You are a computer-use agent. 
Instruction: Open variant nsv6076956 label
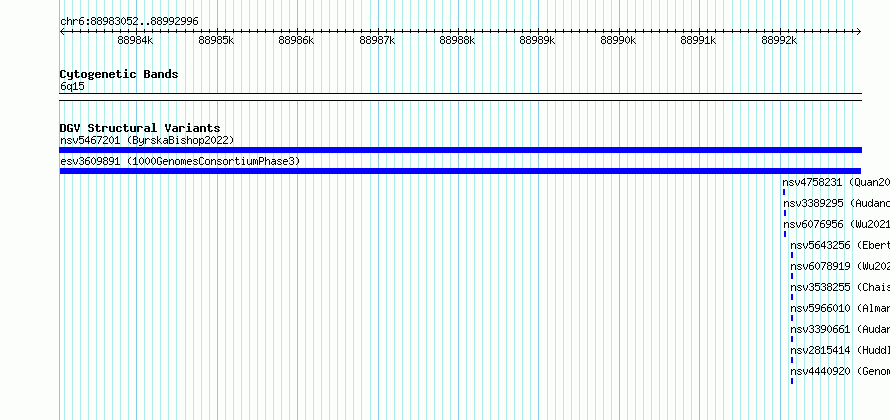(837, 224)
